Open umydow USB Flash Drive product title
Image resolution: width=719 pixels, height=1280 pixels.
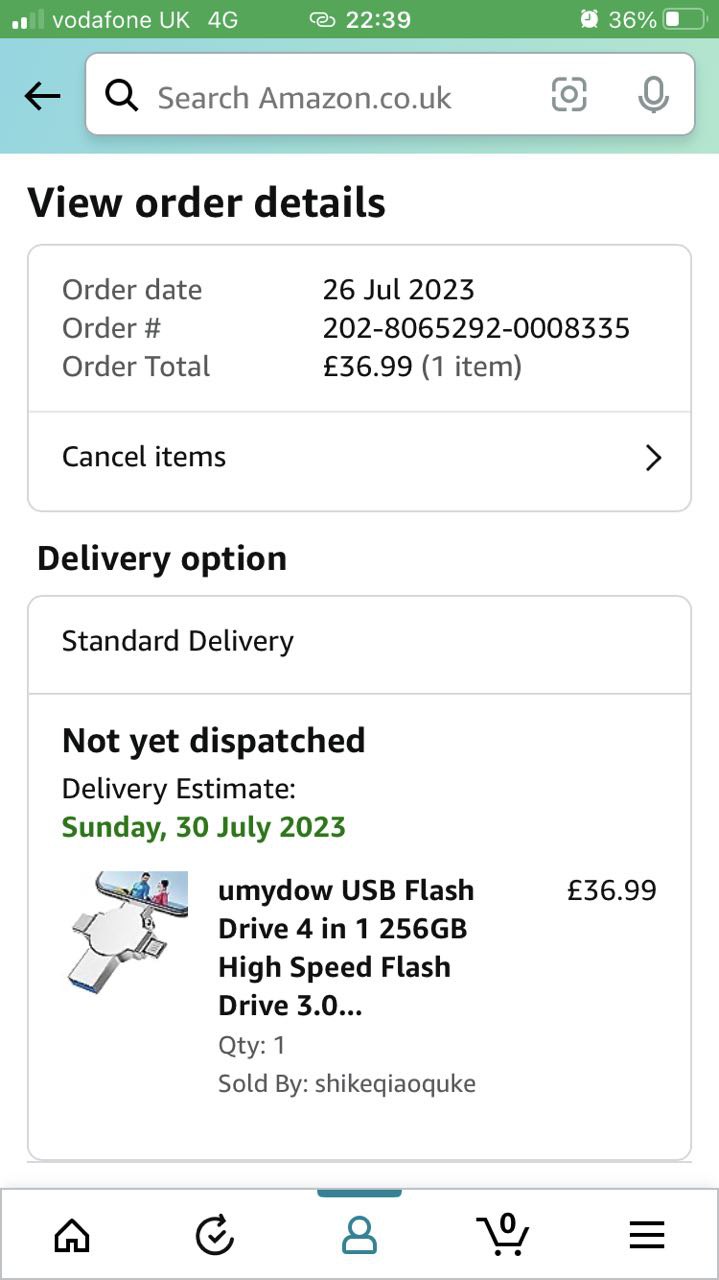[x=346, y=947]
